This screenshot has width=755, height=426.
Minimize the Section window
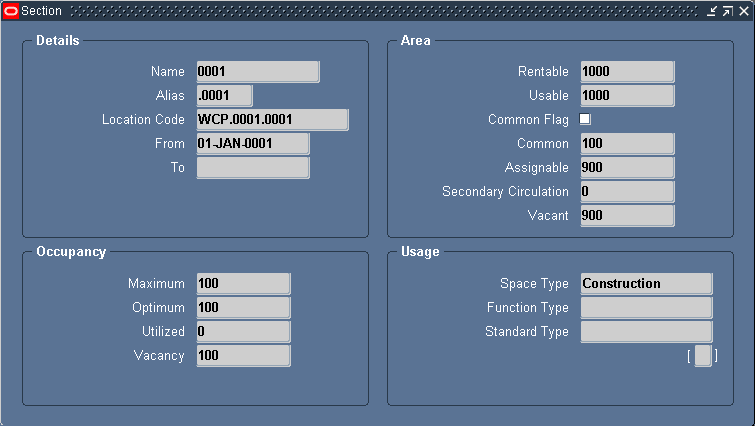pos(712,11)
